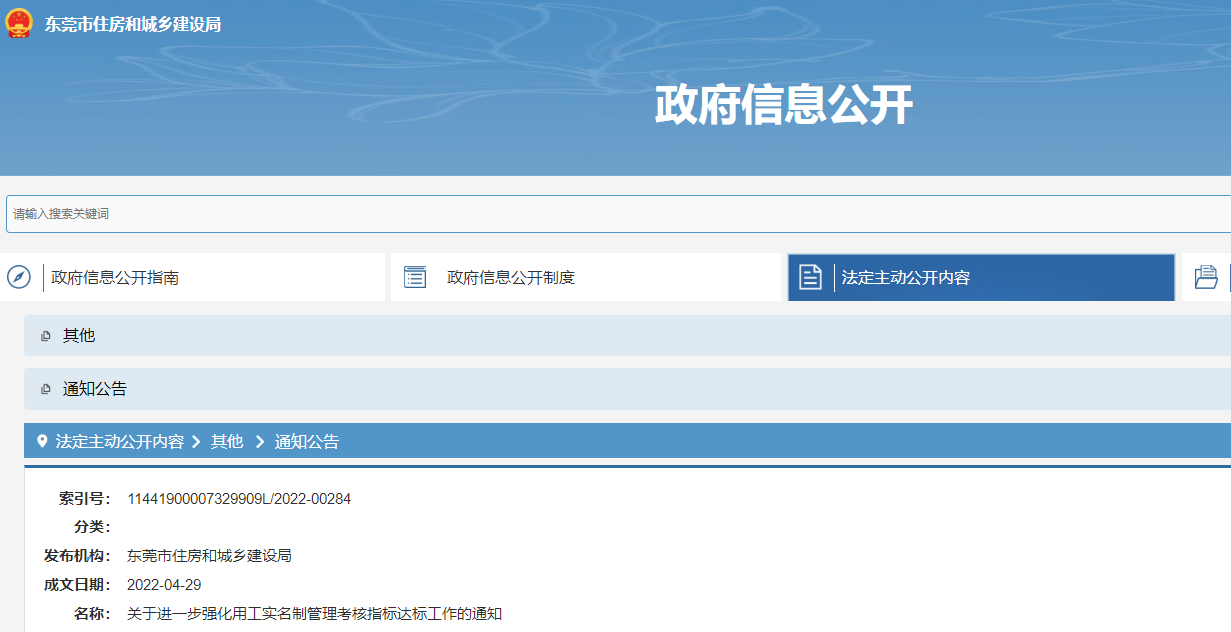The image size is (1231, 632).
Task: Select the 法定主动公开内容 tab label
Action: [x=906, y=278]
